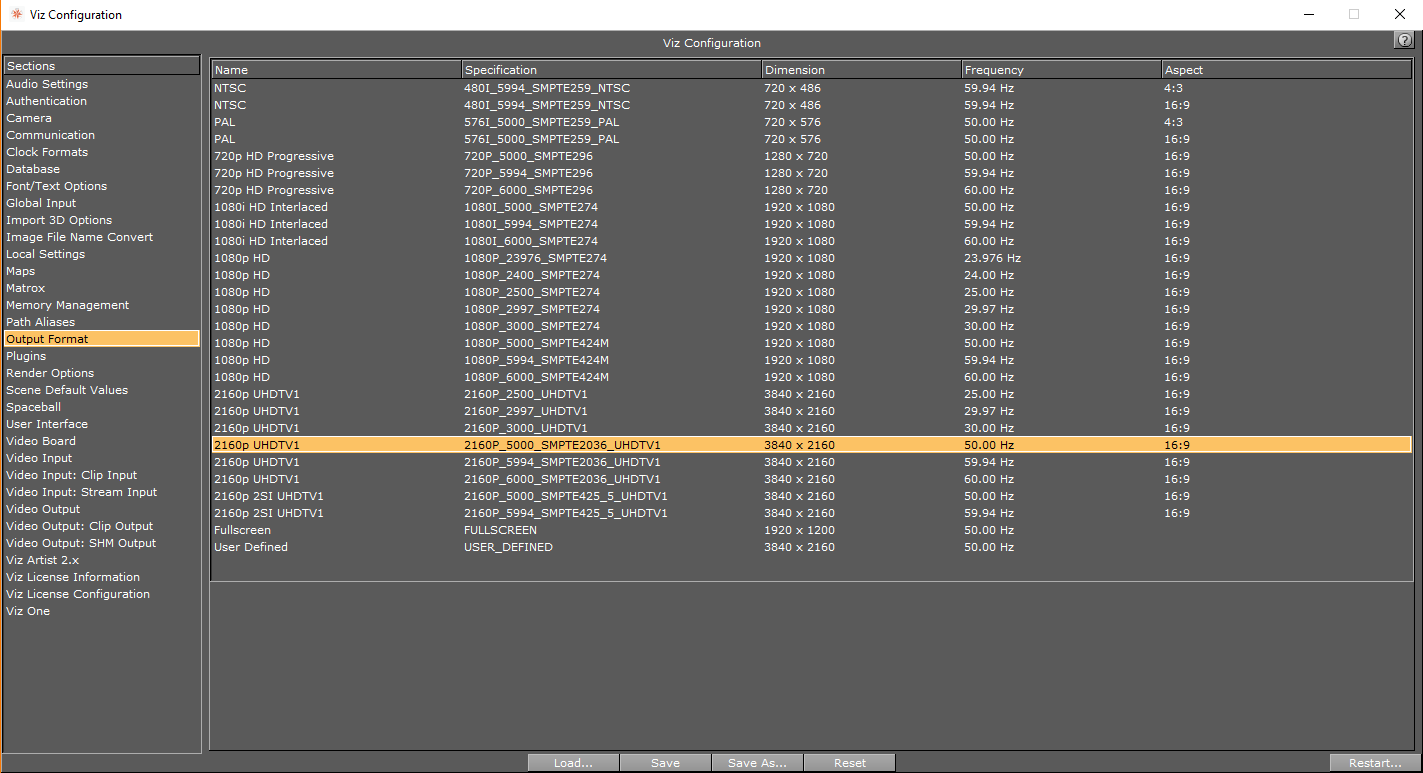
Task: Select the USER_DEFINED output format row
Action: point(811,547)
